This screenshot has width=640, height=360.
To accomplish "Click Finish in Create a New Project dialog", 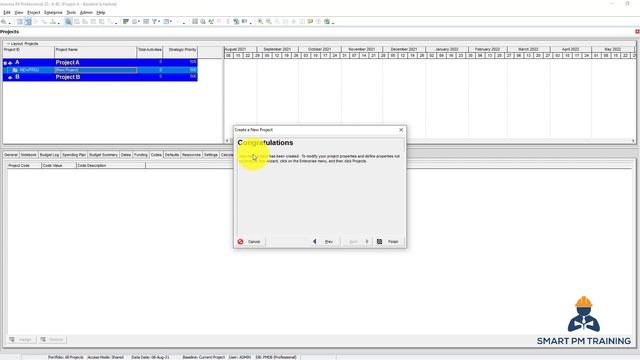I will coord(388,242).
